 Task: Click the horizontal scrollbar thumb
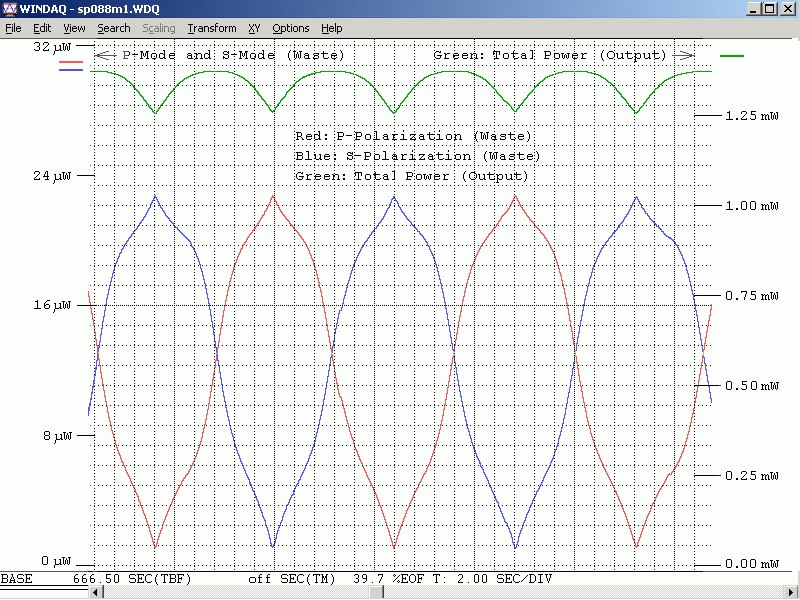point(376,592)
